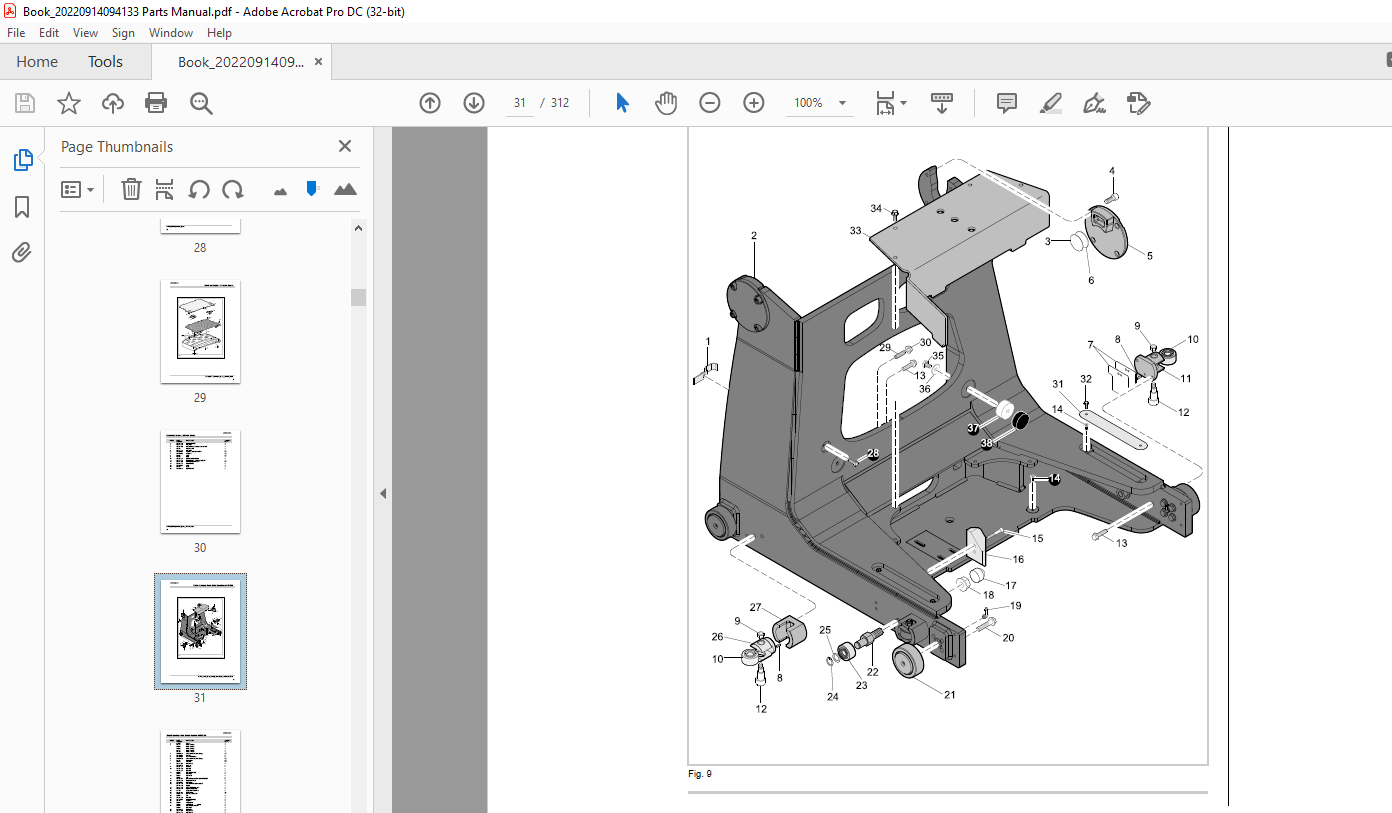Open the Edit menu

tap(49, 33)
